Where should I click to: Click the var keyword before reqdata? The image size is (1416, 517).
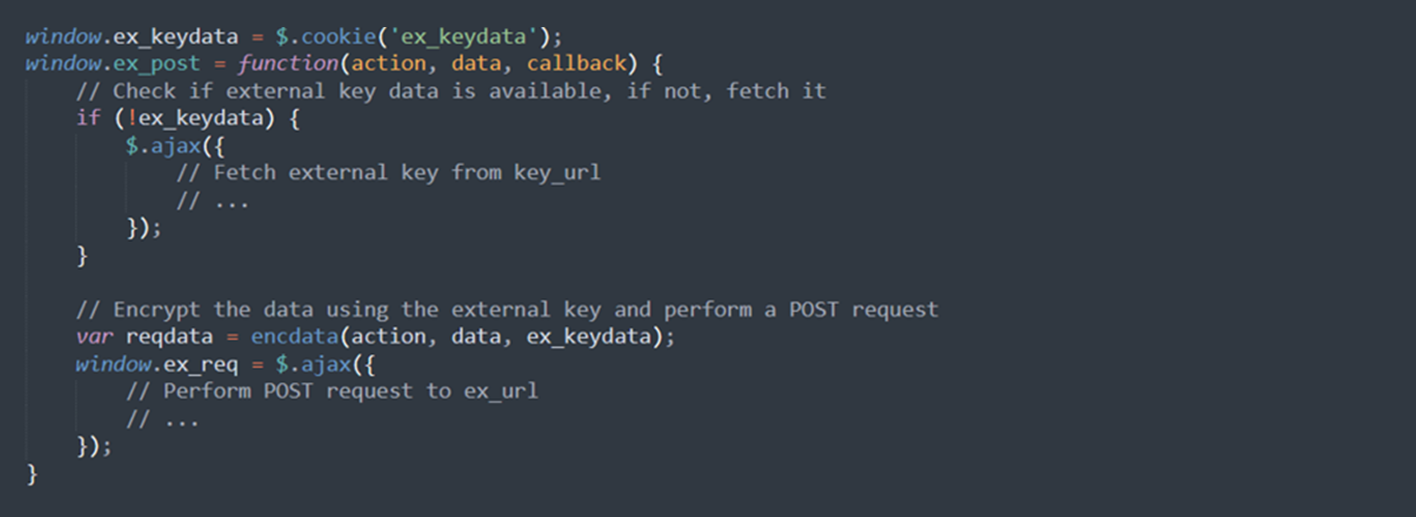(x=94, y=337)
